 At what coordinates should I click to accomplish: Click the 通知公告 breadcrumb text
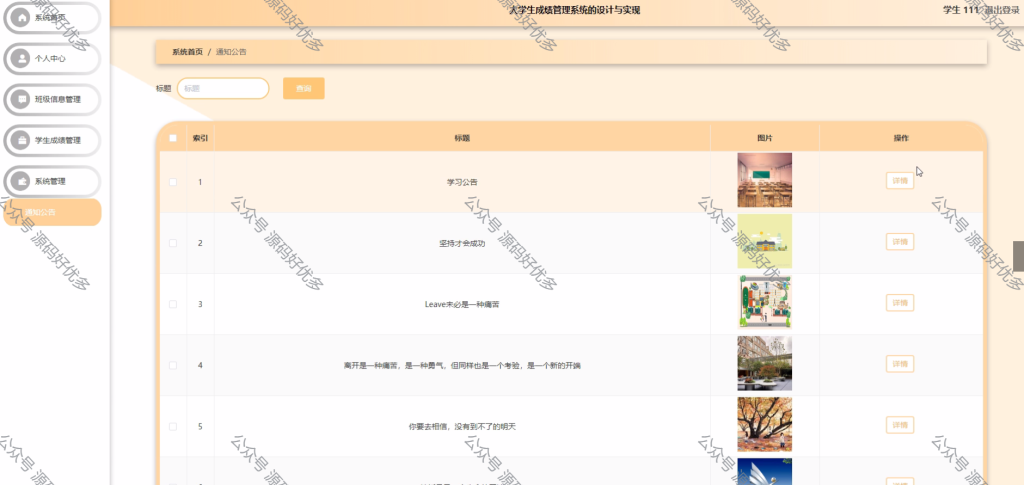pyautogui.click(x=231, y=52)
